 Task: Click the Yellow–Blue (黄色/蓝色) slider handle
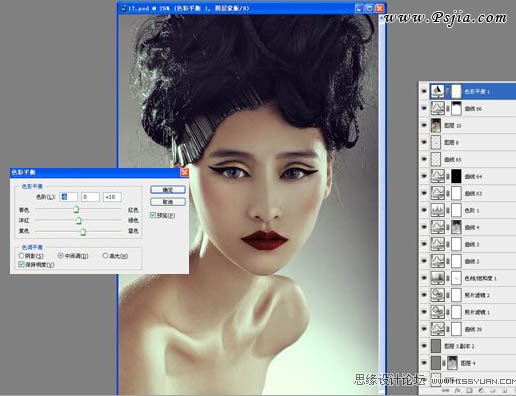click(83, 231)
